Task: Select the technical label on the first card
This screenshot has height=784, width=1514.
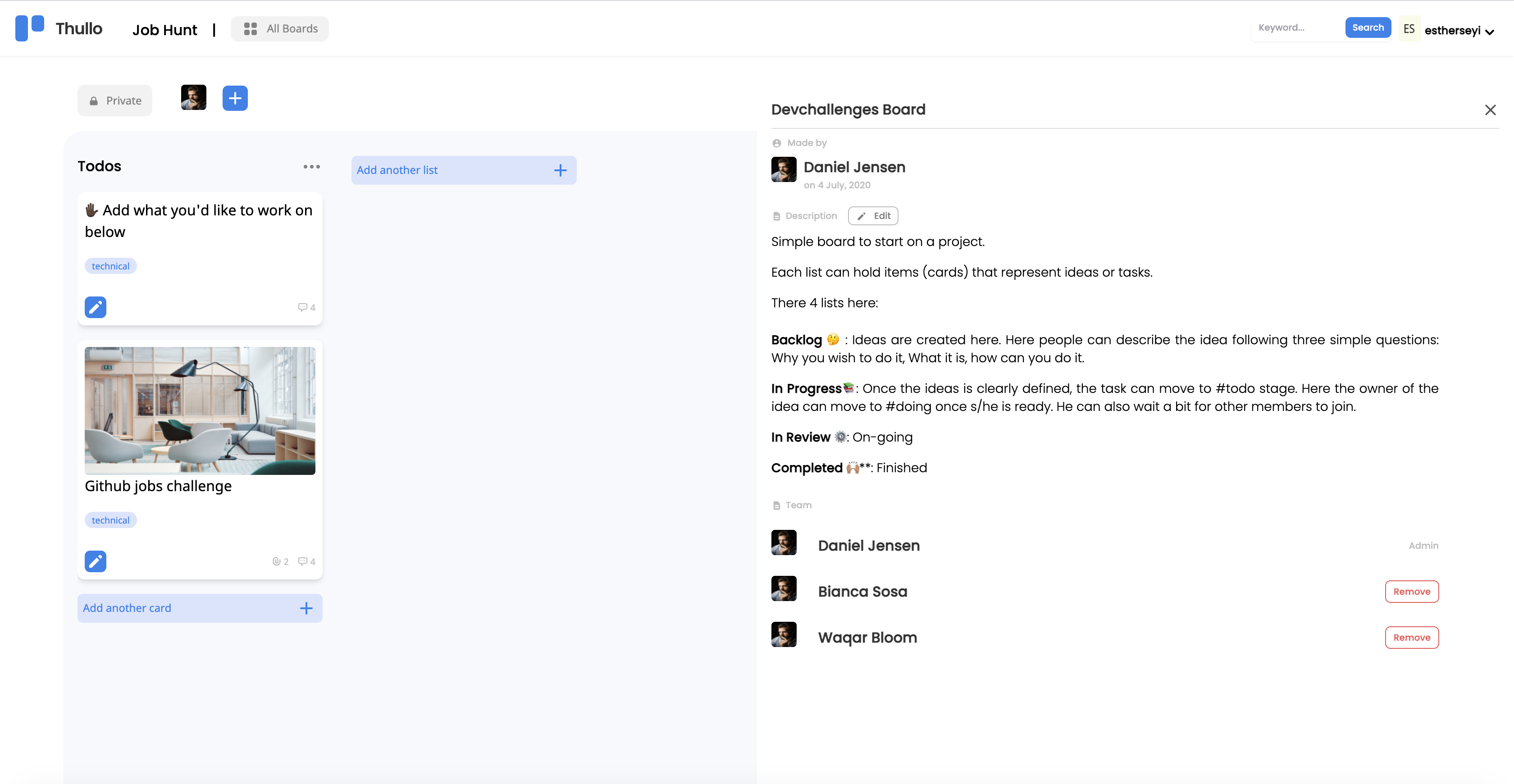Action: coord(110,266)
